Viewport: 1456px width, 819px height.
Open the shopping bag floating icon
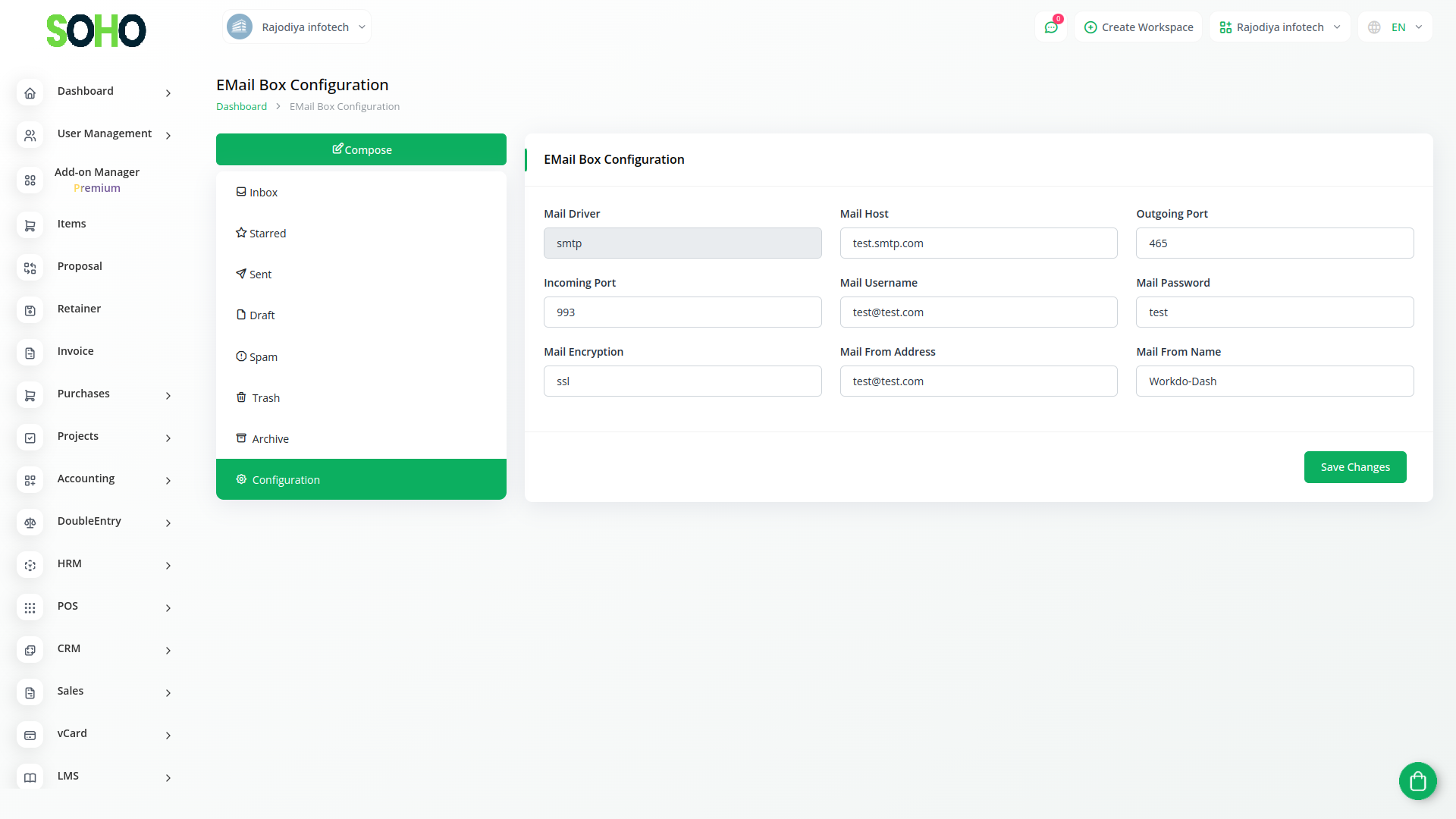(x=1417, y=780)
